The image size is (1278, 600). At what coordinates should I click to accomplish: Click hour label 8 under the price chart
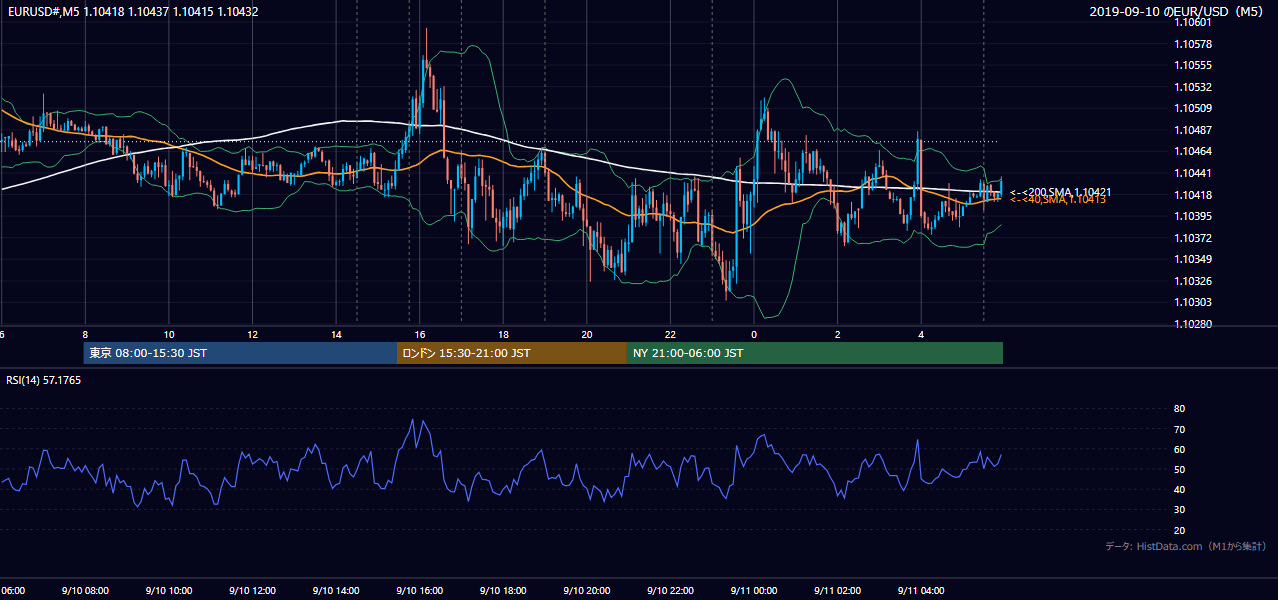(x=85, y=335)
